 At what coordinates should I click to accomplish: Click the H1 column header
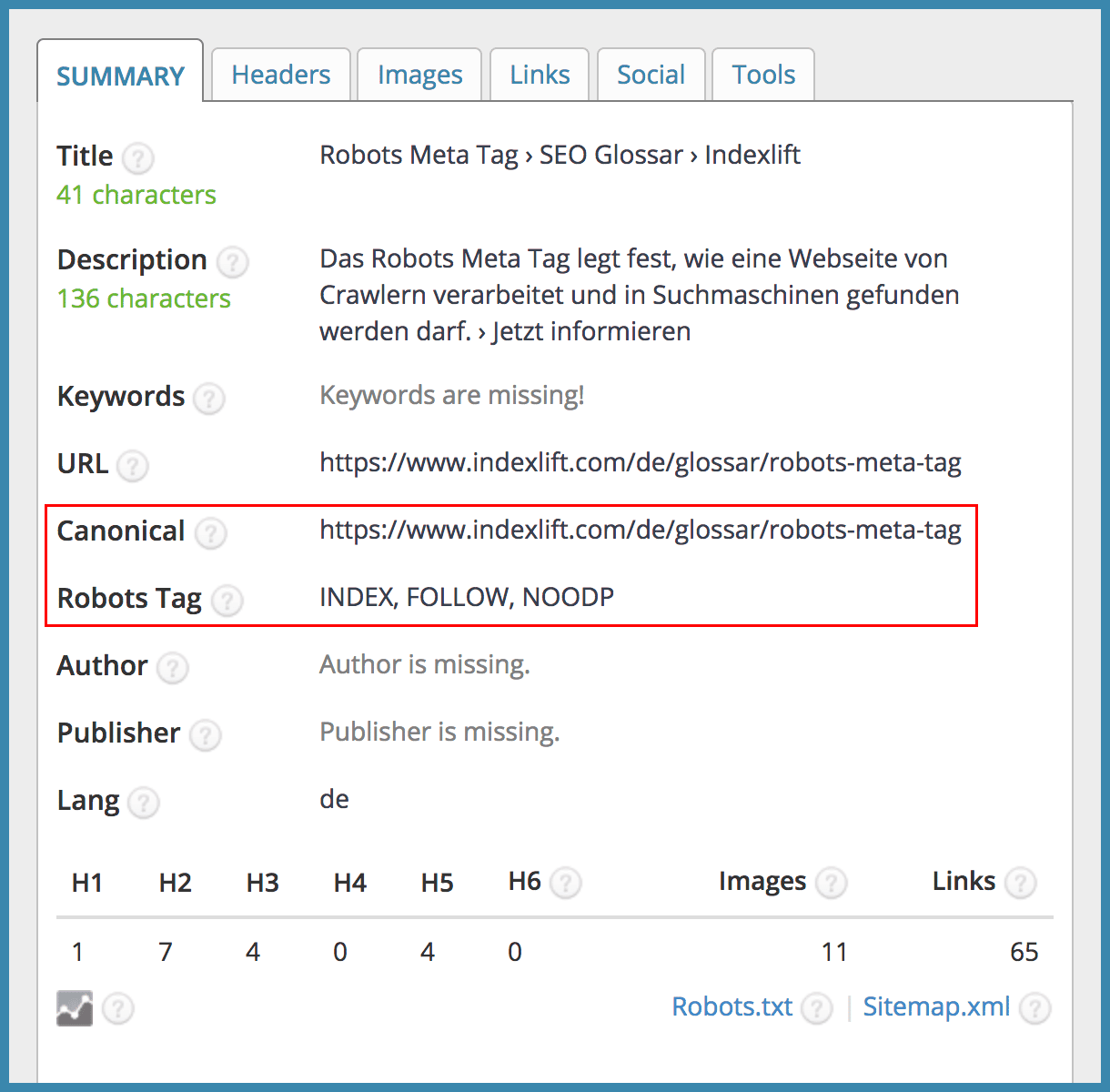(x=87, y=883)
